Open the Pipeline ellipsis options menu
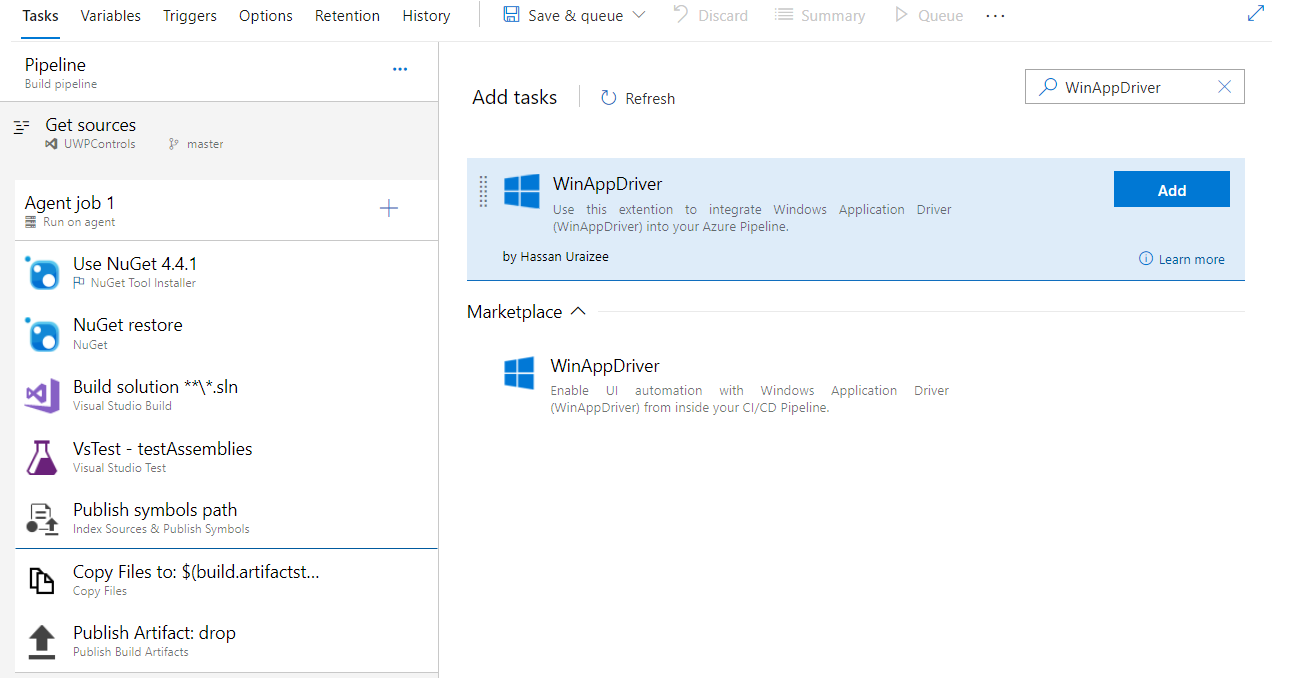 coord(400,69)
